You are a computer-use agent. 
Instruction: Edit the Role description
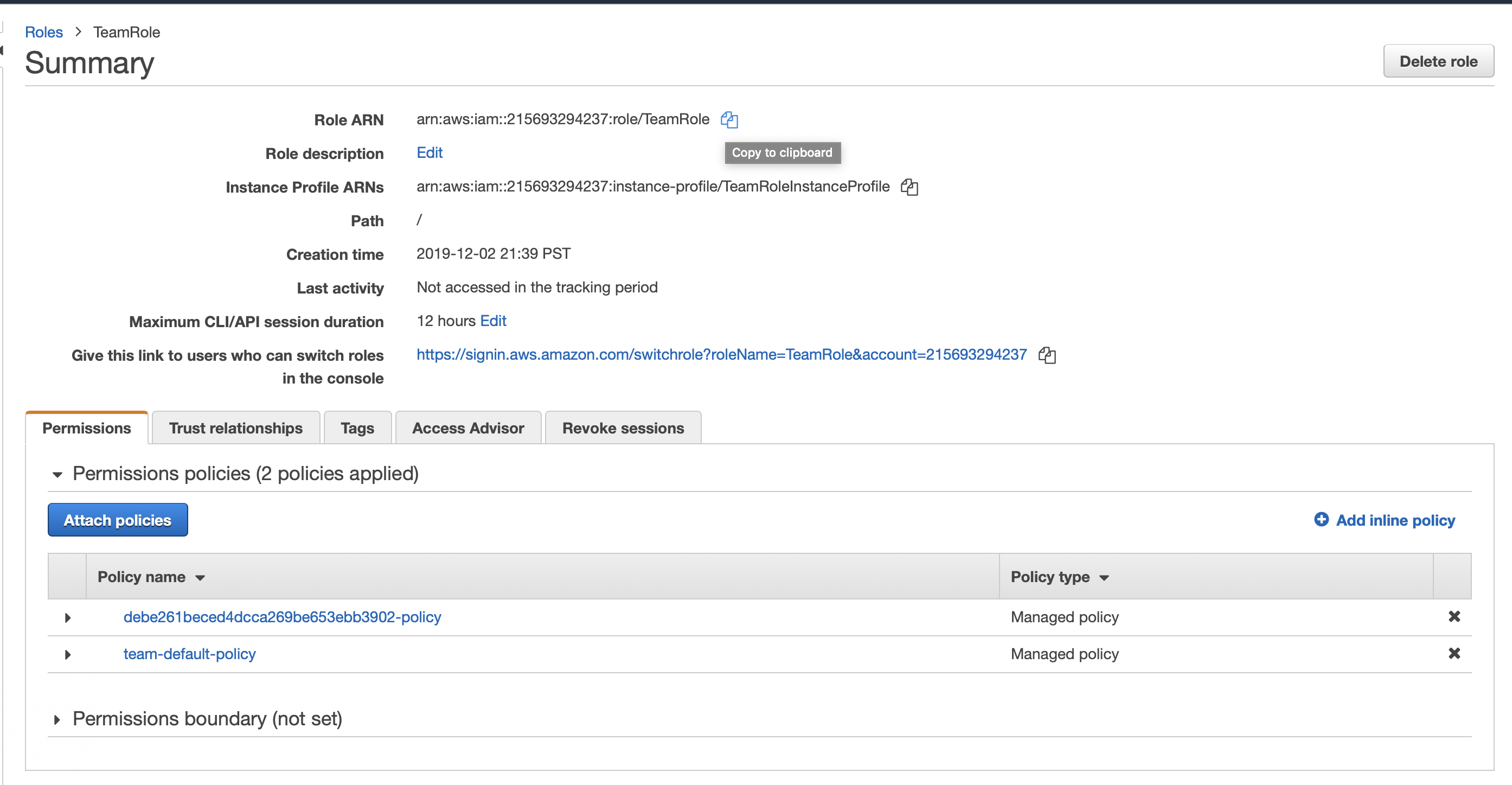tap(429, 152)
